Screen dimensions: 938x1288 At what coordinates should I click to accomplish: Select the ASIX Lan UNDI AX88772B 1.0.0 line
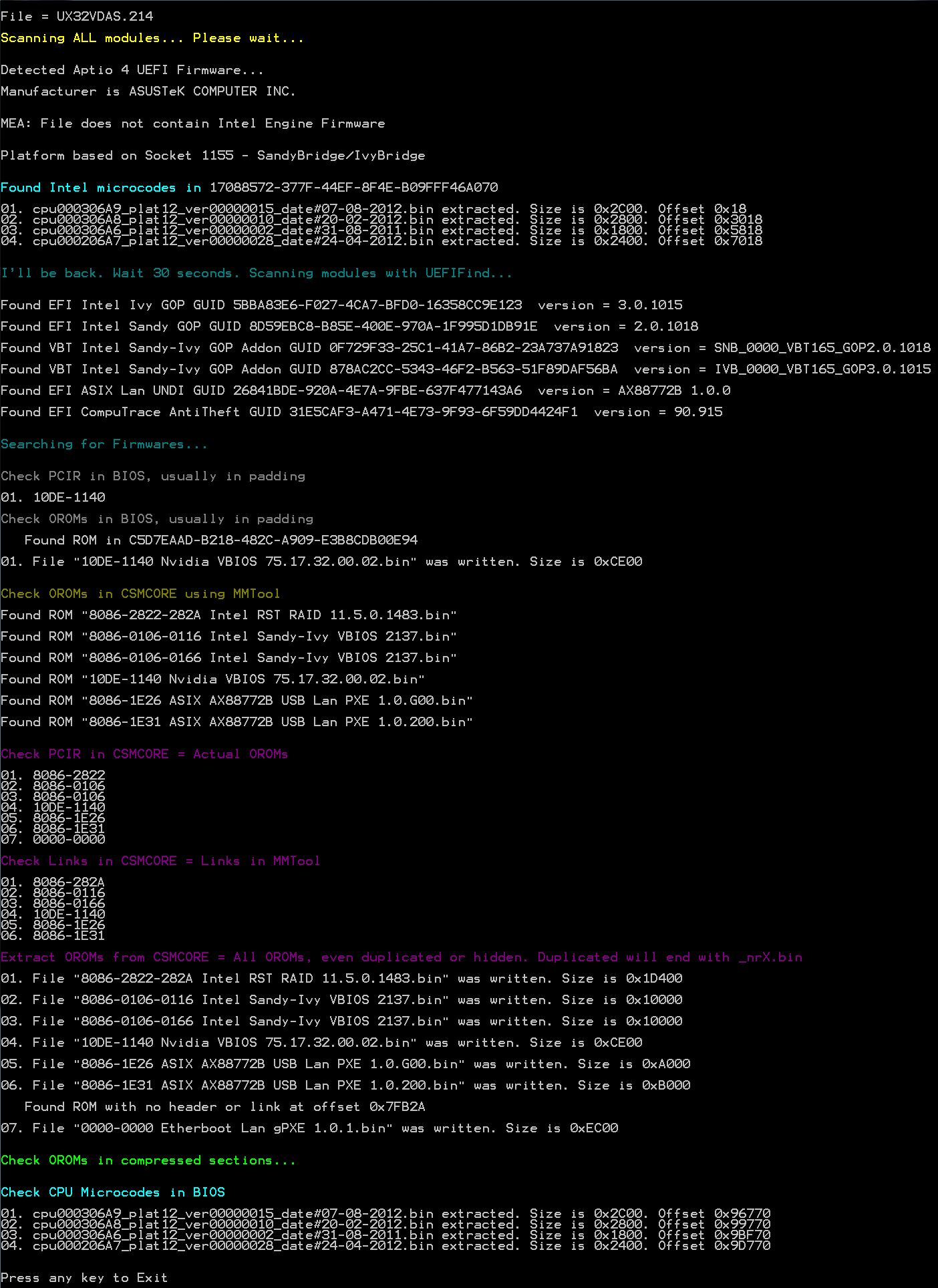(365, 391)
